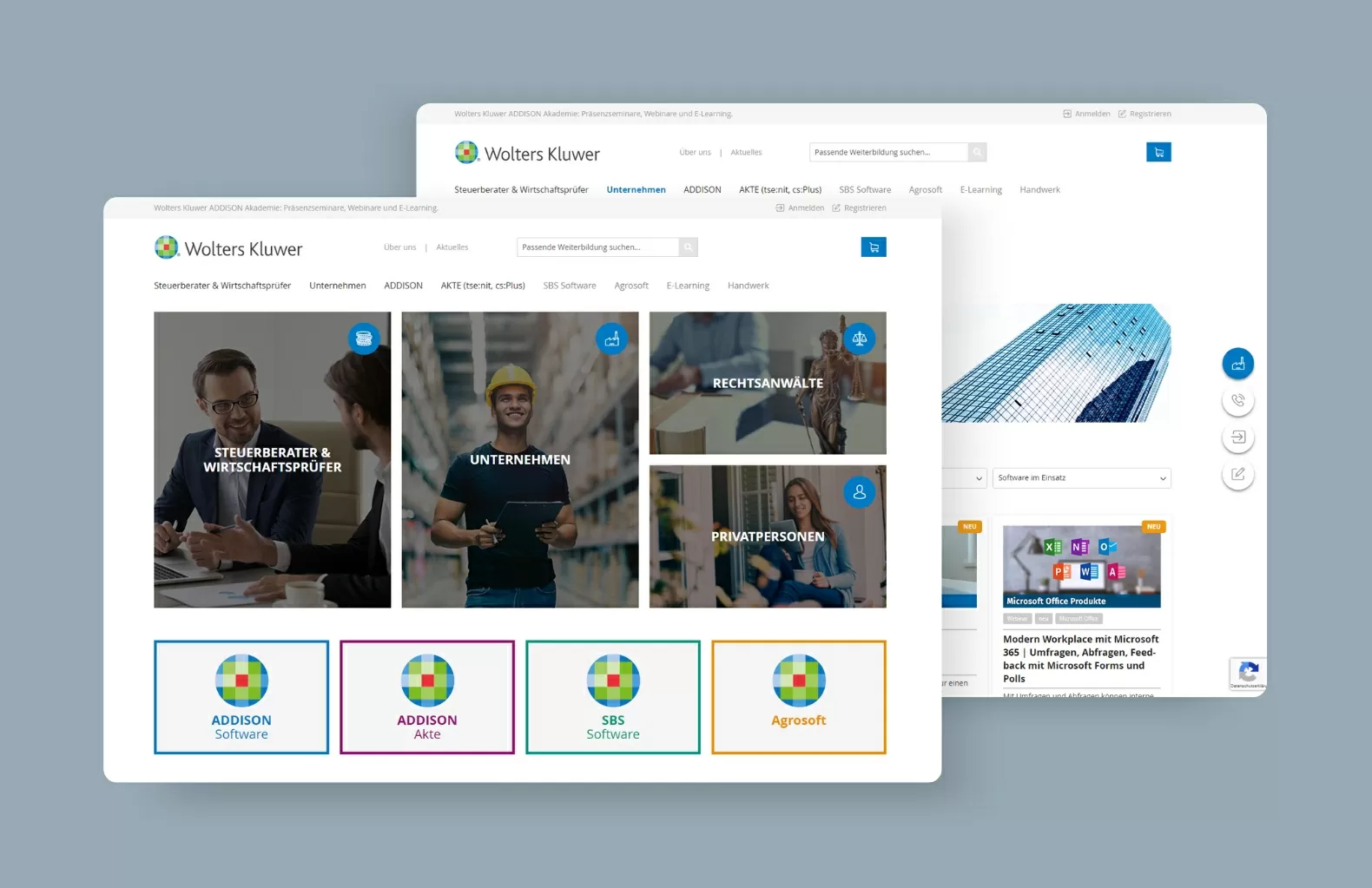The height and width of the screenshot is (888, 1372).
Task: Open Modern Workplace mit Microsoft 365 course title
Action: pyautogui.click(x=1081, y=659)
